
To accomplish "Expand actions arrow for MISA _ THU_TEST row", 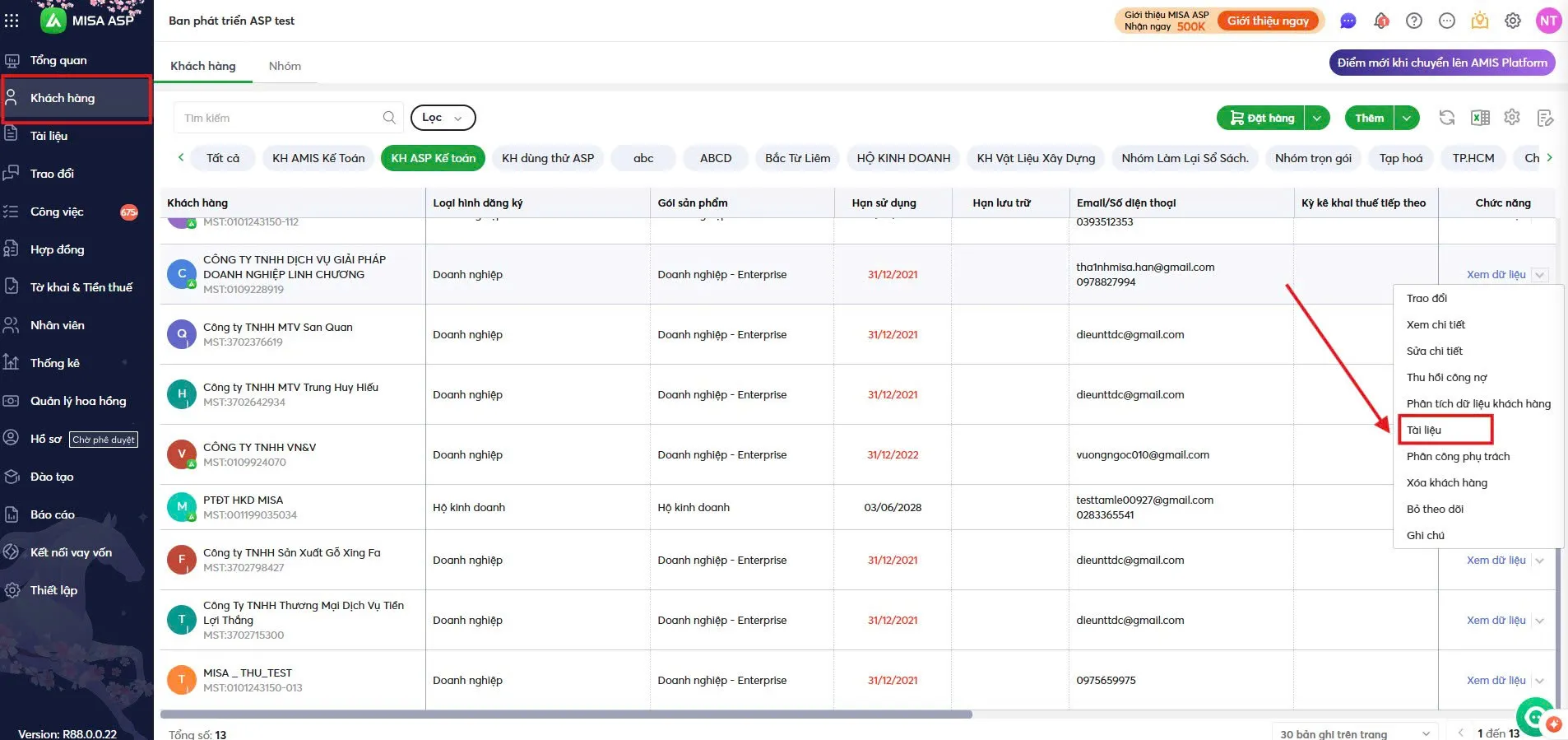I will pyautogui.click(x=1539, y=680).
